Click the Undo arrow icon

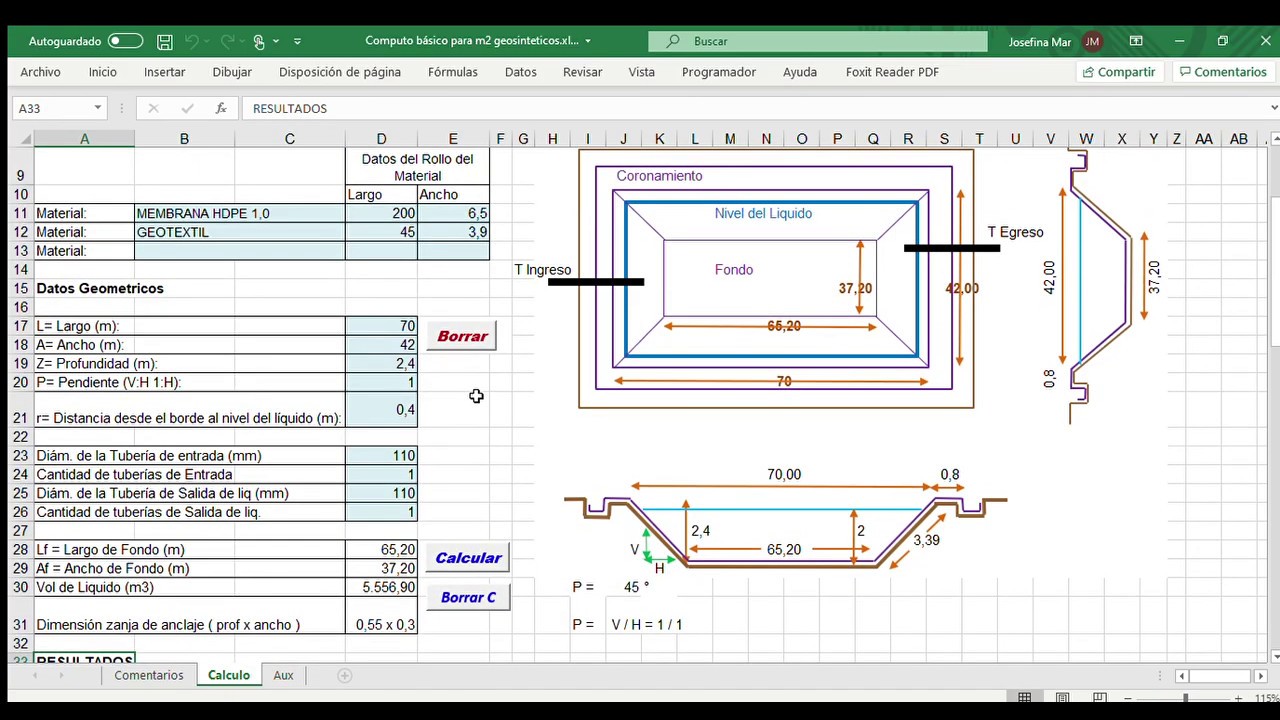[191, 41]
